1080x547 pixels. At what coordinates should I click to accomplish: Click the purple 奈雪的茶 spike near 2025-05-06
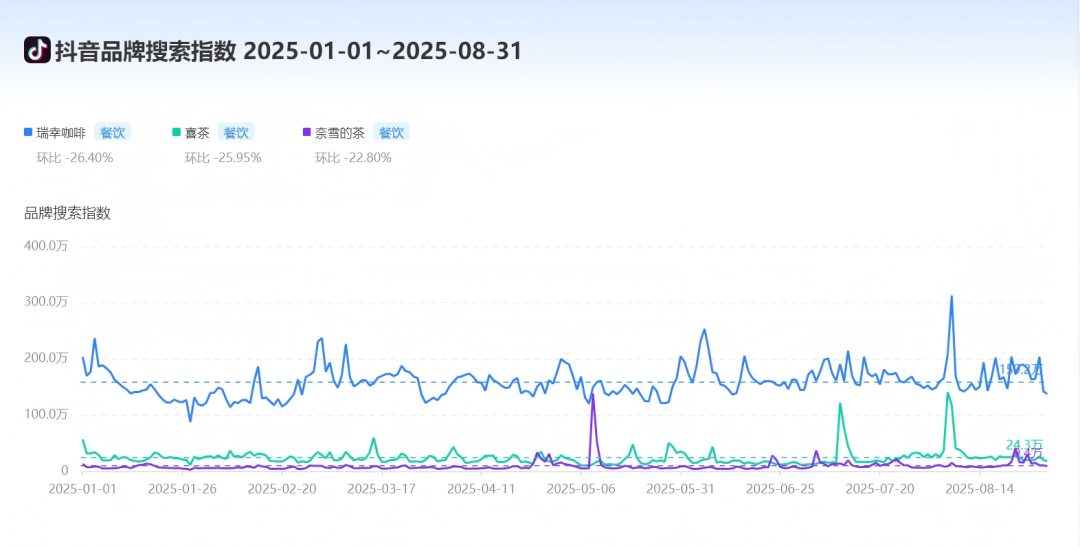[x=593, y=395]
